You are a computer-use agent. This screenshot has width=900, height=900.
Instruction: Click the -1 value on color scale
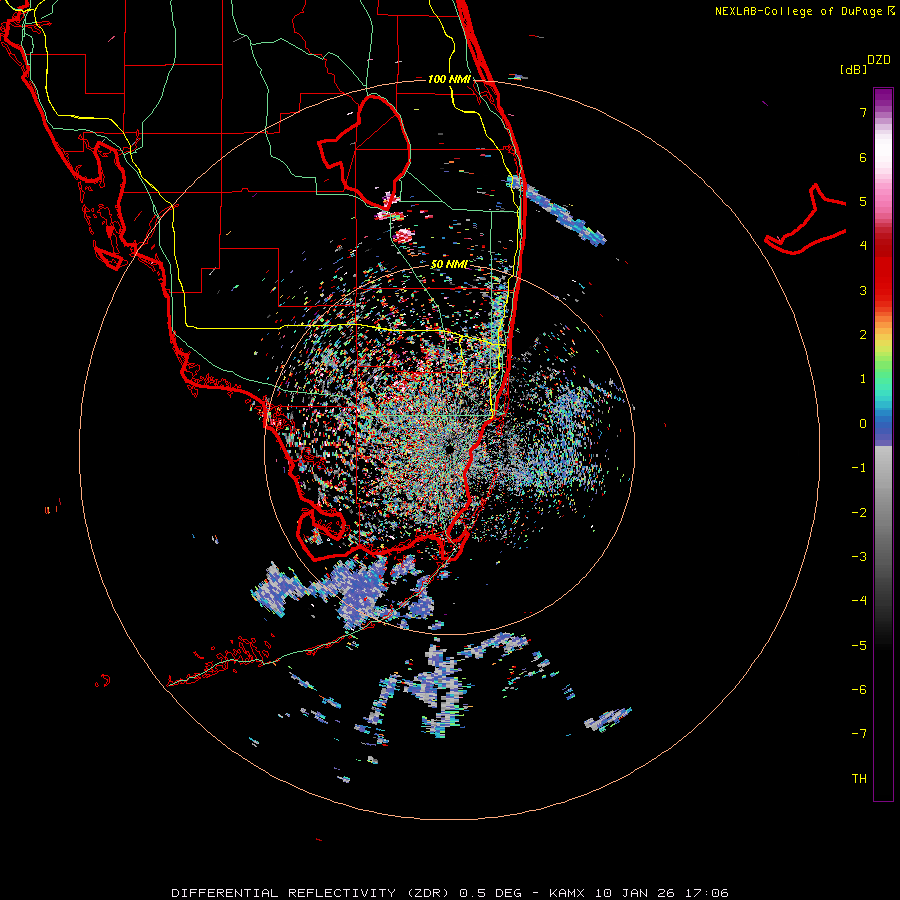(x=859, y=468)
